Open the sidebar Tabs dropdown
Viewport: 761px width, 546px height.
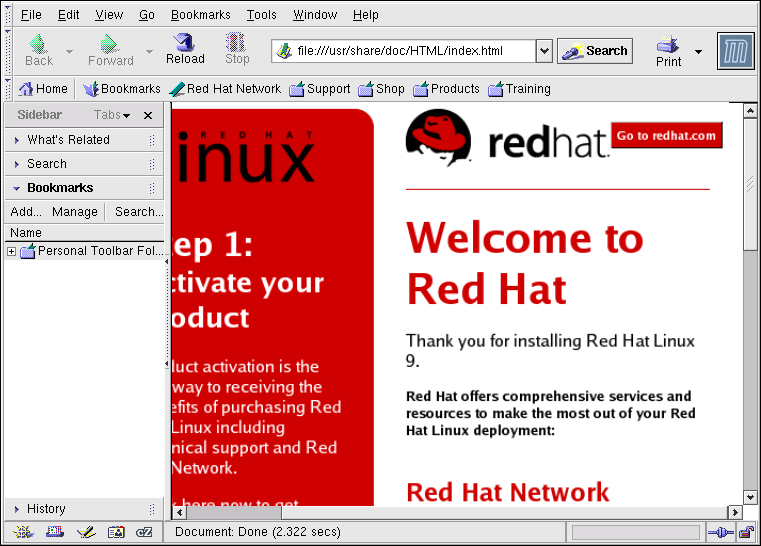[x=113, y=116]
